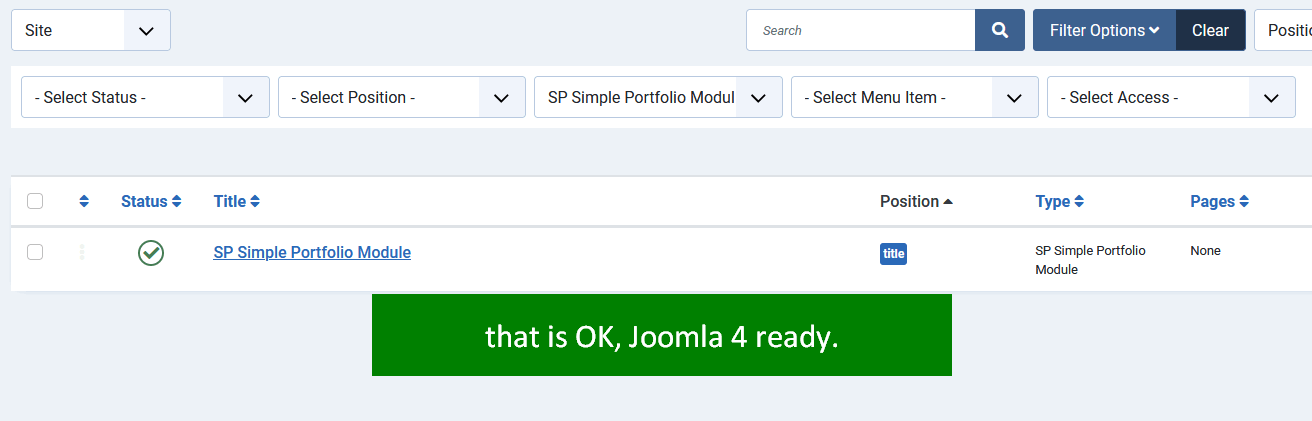Sort the table by Pages column
This screenshot has height=421, width=1312.
tap(1220, 201)
